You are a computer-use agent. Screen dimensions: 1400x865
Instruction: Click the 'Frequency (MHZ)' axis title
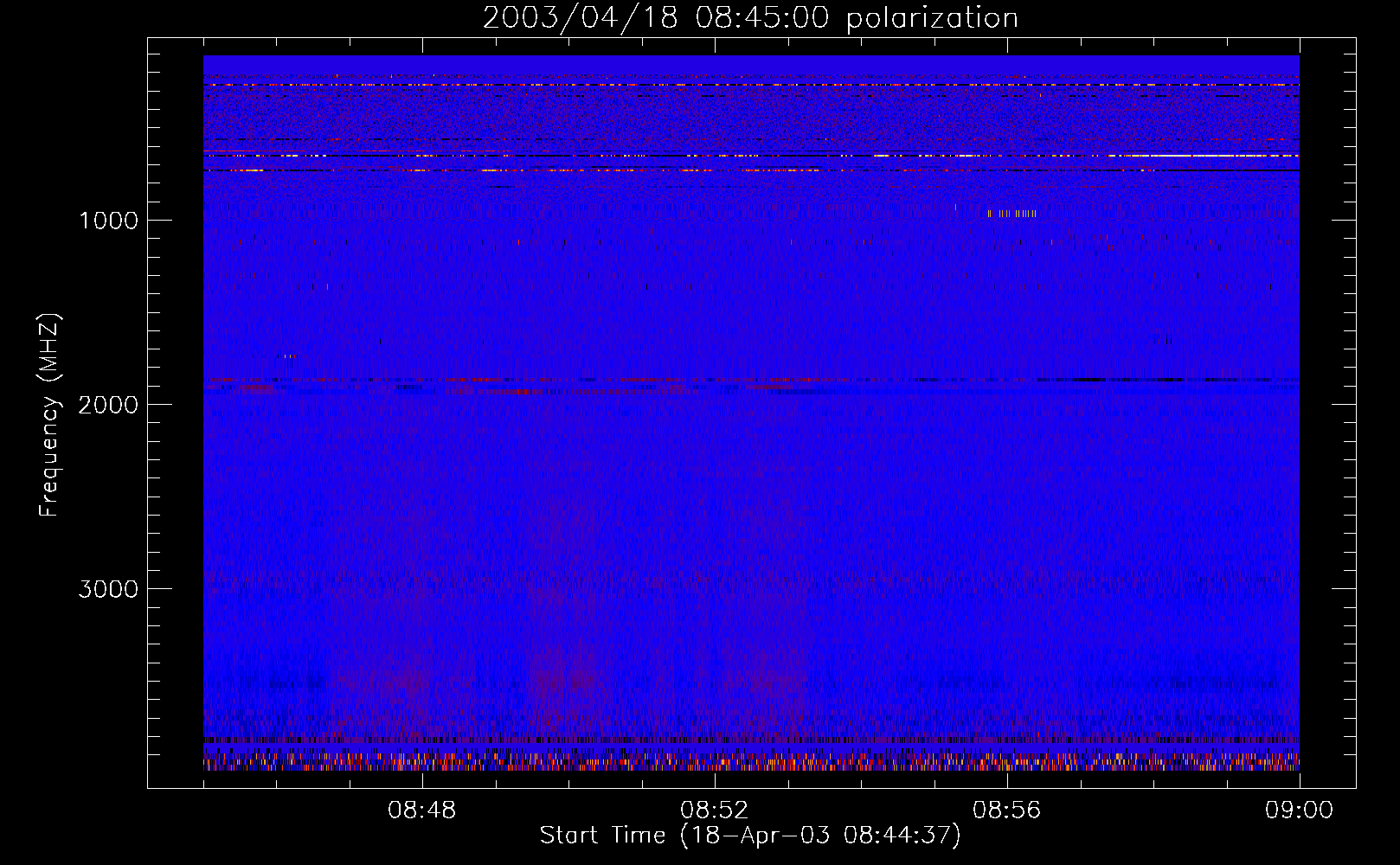[50, 415]
